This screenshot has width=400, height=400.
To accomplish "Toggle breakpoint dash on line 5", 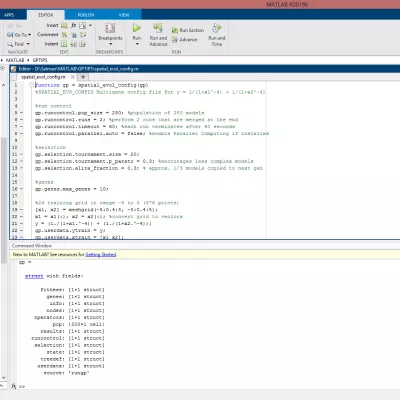I will [21, 113].
